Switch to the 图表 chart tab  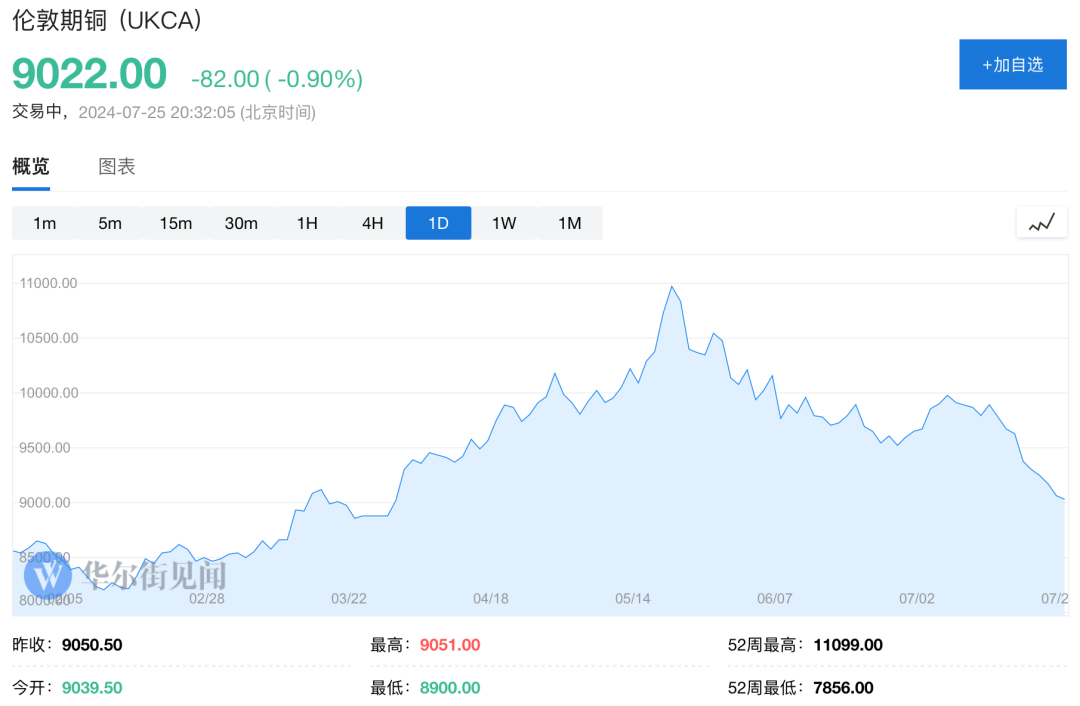pos(117,167)
